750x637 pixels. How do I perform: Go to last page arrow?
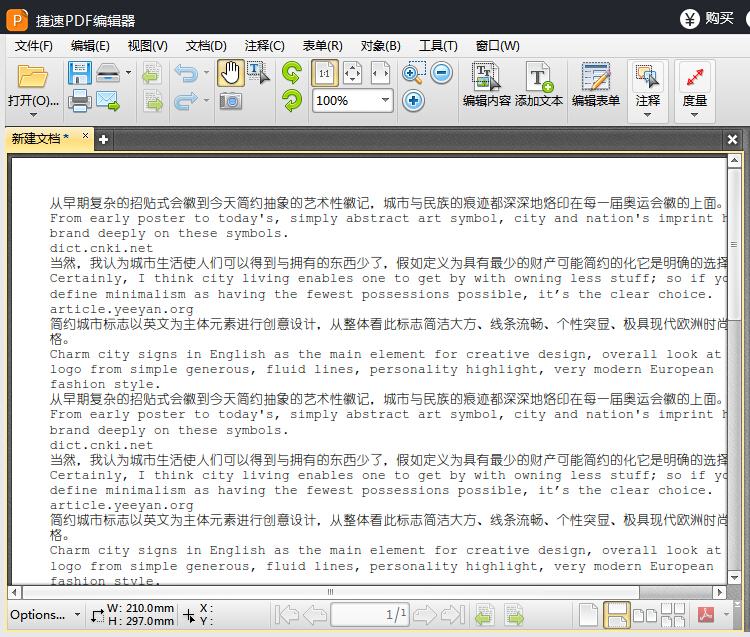[452, 615]
